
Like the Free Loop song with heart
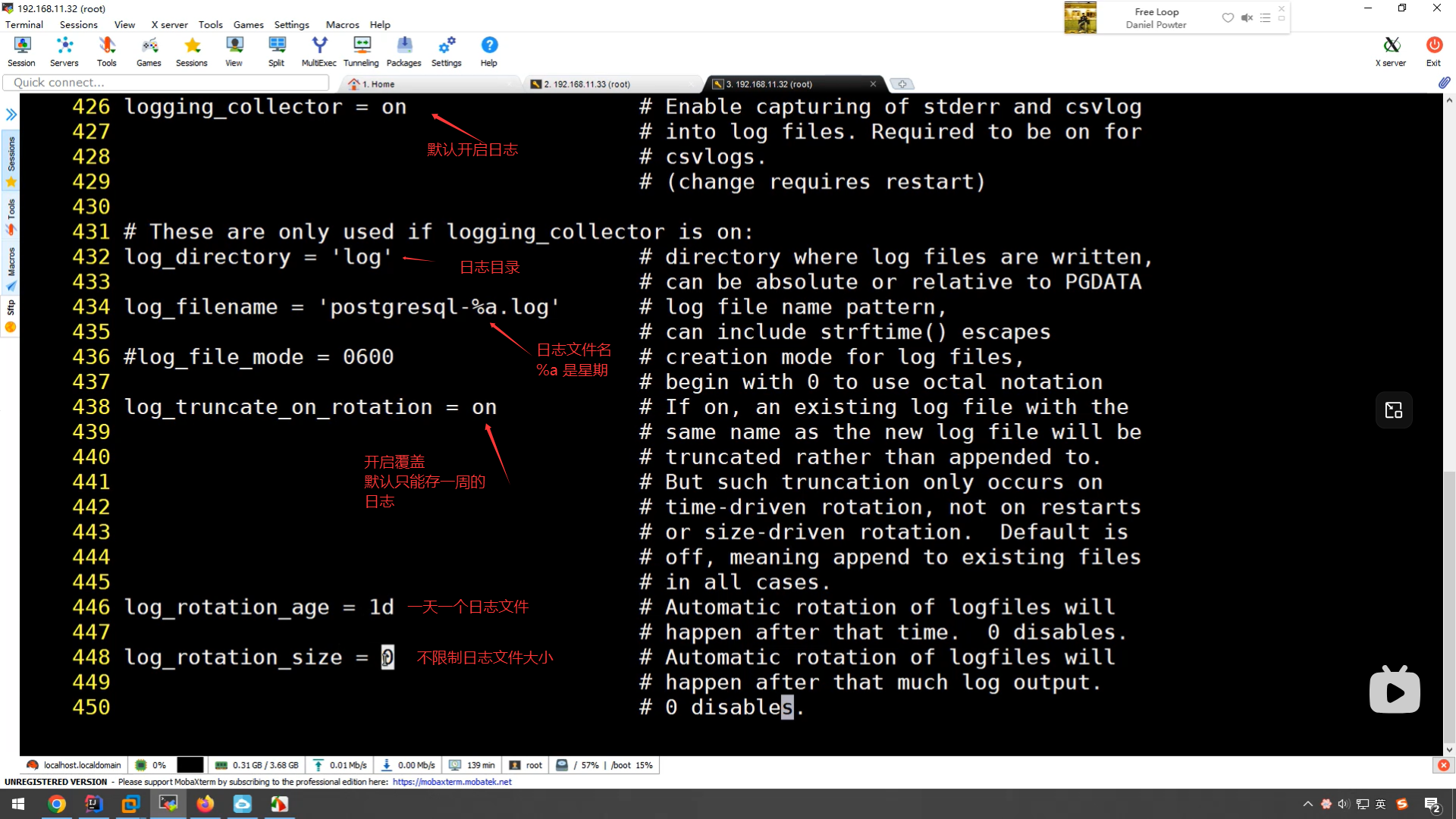click(1228, 17)
